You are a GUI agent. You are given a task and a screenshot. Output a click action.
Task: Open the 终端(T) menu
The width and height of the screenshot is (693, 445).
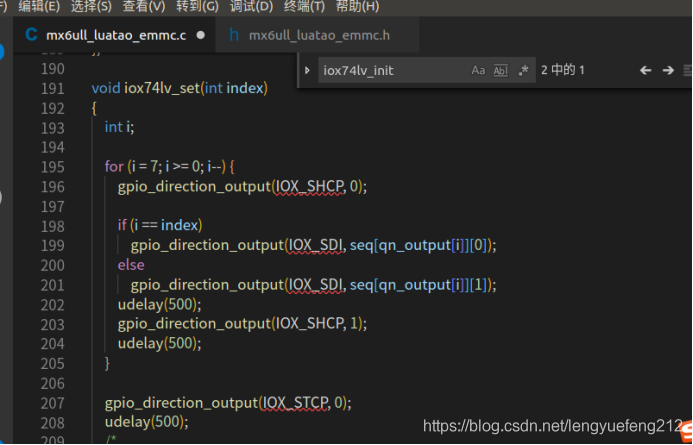coord(303,6)
